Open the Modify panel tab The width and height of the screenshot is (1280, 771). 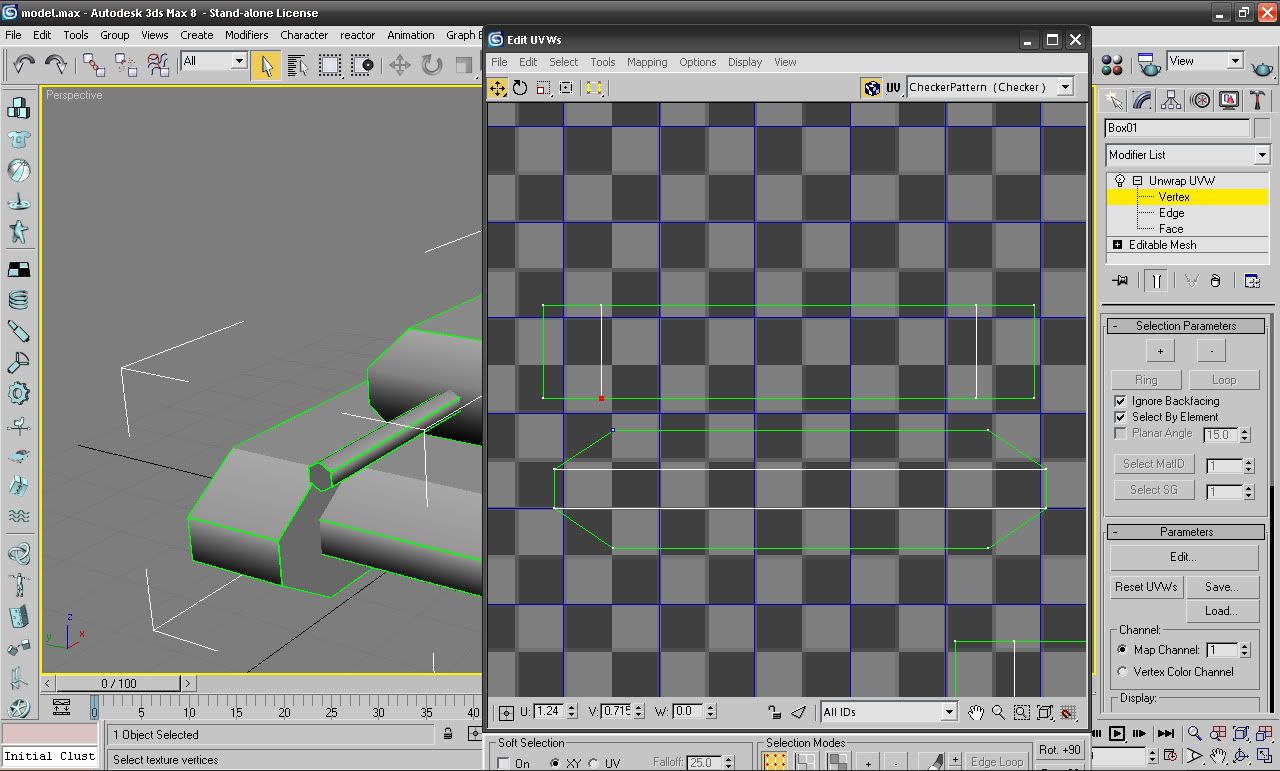[x=1141, y=100]
